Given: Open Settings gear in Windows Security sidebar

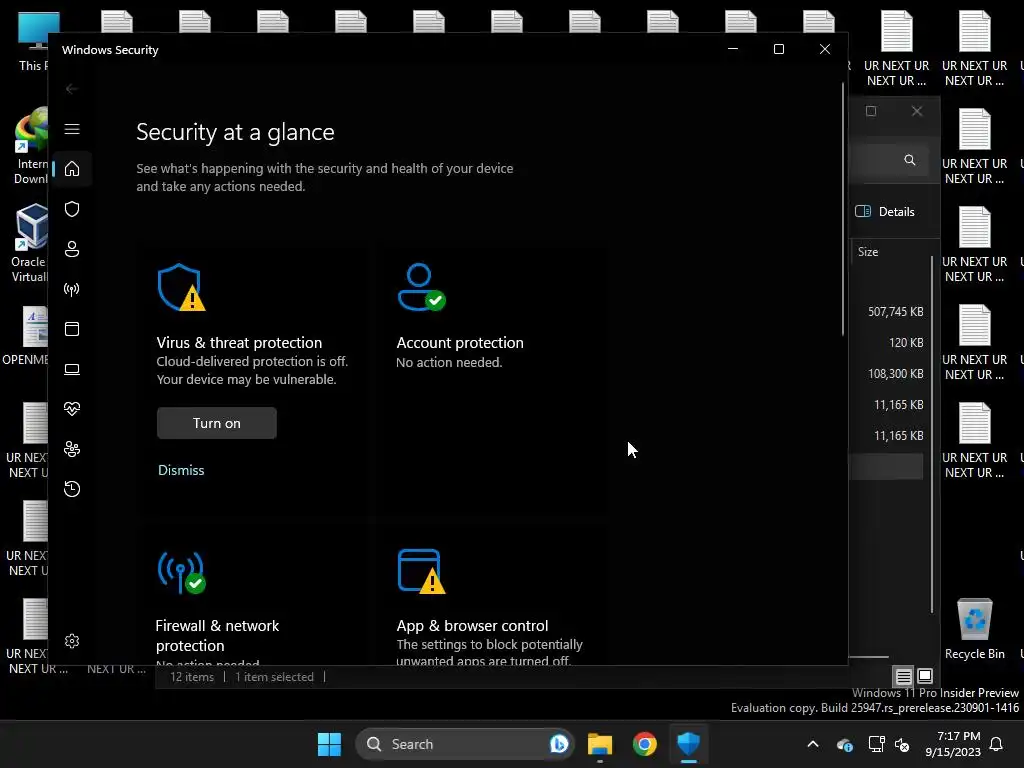Looking at the screenshot, I should click(x=72, y=641).
